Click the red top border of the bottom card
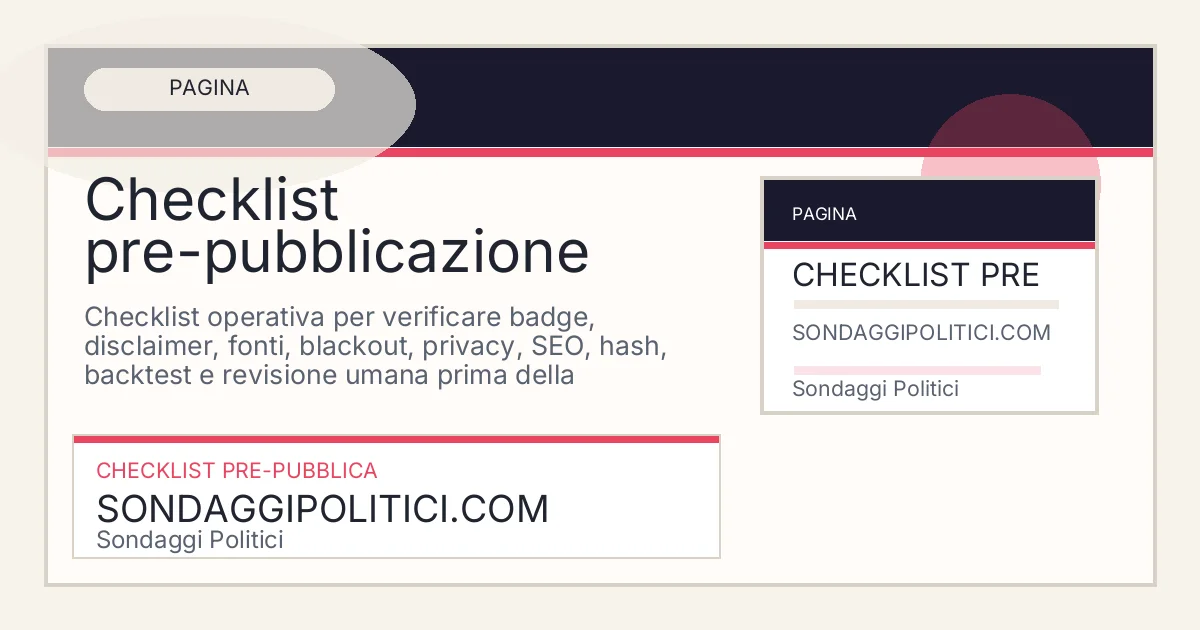 click(x=396, y=439)
